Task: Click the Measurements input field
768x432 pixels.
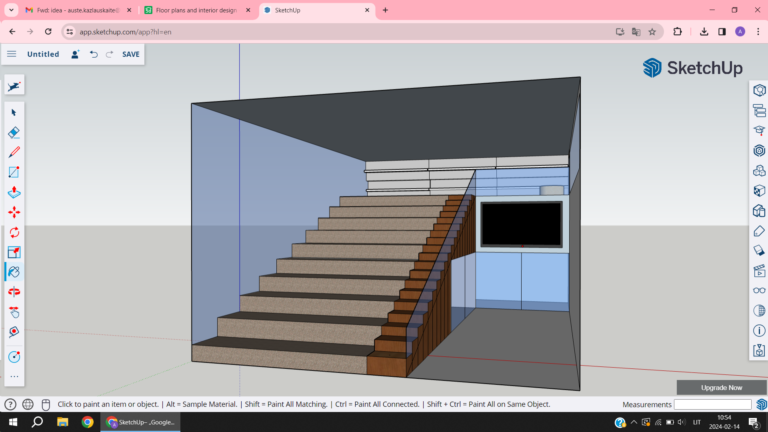Action: coord(712,405)
